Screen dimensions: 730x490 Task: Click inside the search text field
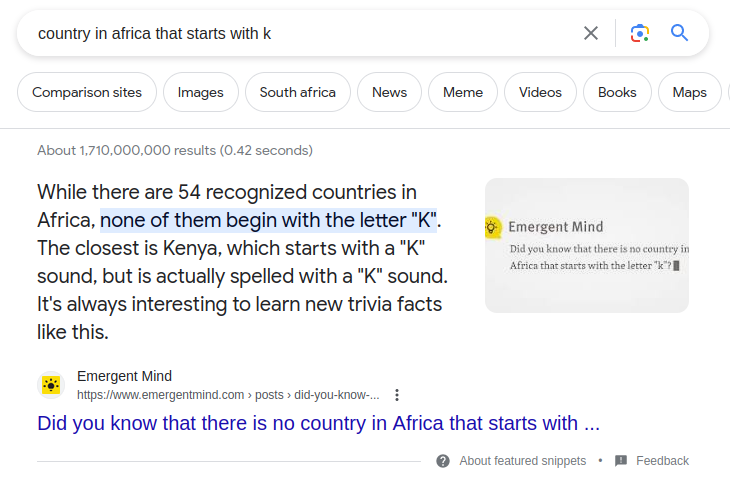303,34
